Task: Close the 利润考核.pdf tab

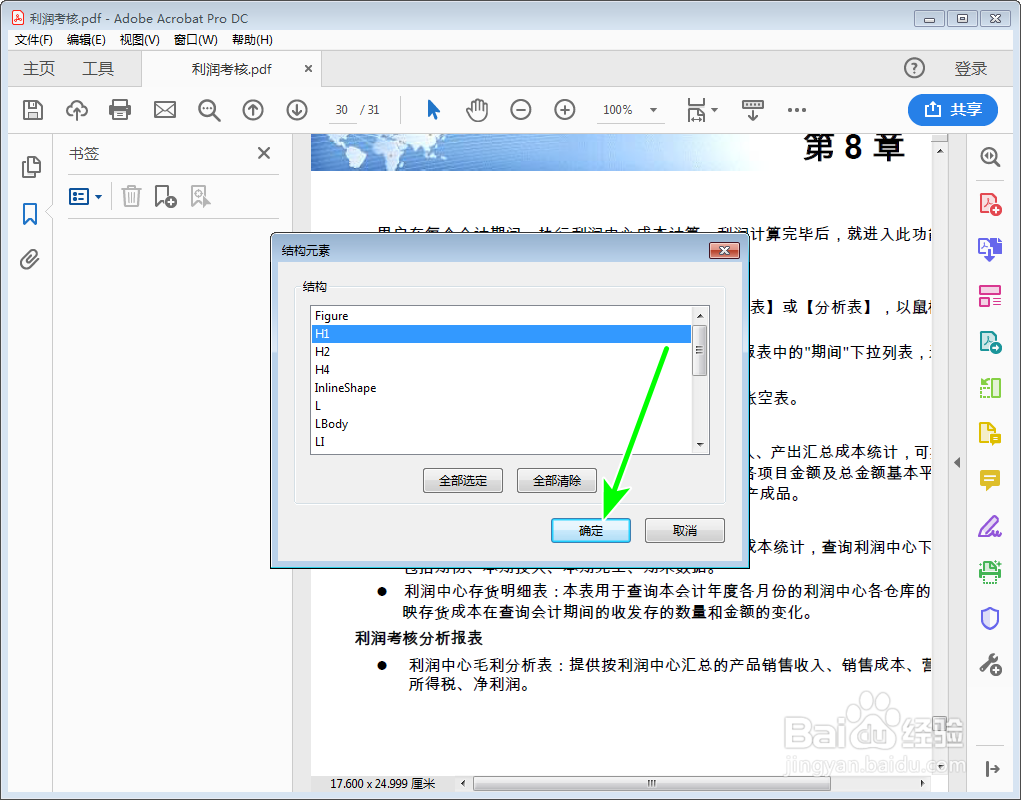Action: pyautogui.click(x=309, y=68)
